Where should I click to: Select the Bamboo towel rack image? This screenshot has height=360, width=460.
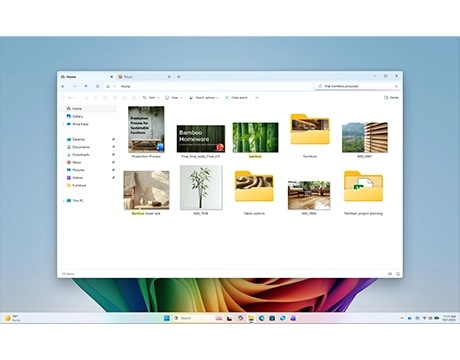[x=146, y=190]
